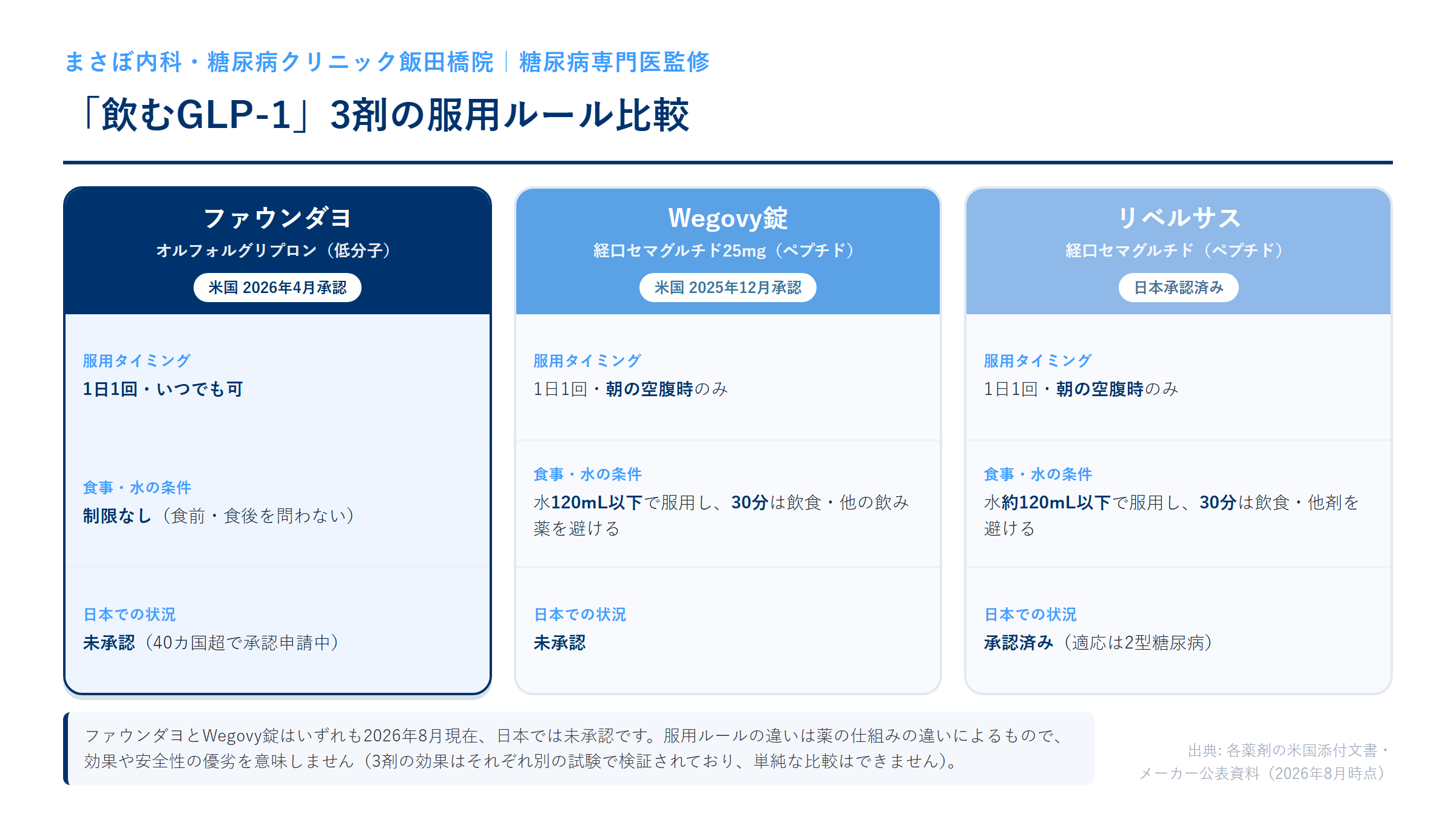Click '服用タイミング' label in the リベルサス card

coord(1037,361)
